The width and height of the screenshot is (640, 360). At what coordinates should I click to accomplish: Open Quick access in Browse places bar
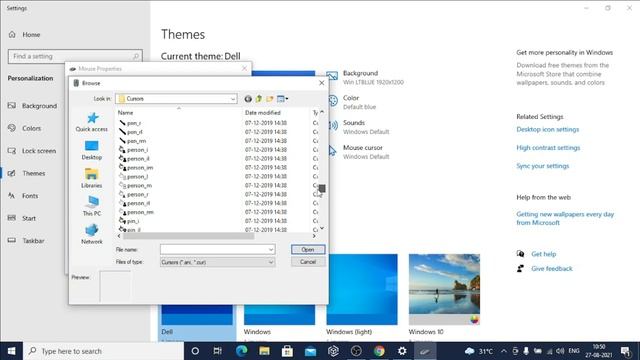pos(92,122)
